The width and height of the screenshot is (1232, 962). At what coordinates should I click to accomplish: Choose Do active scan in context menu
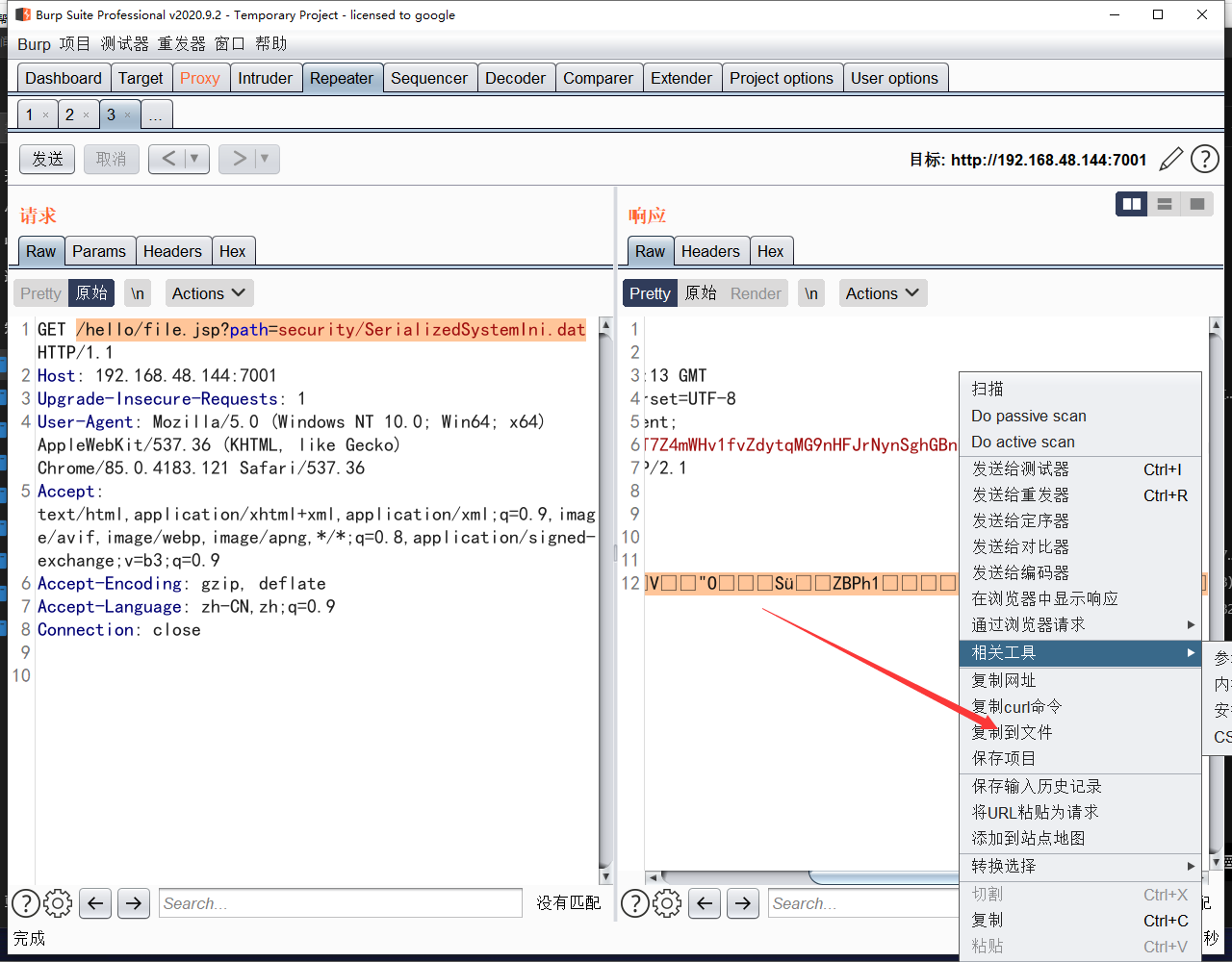click(x=1080, y=442)
